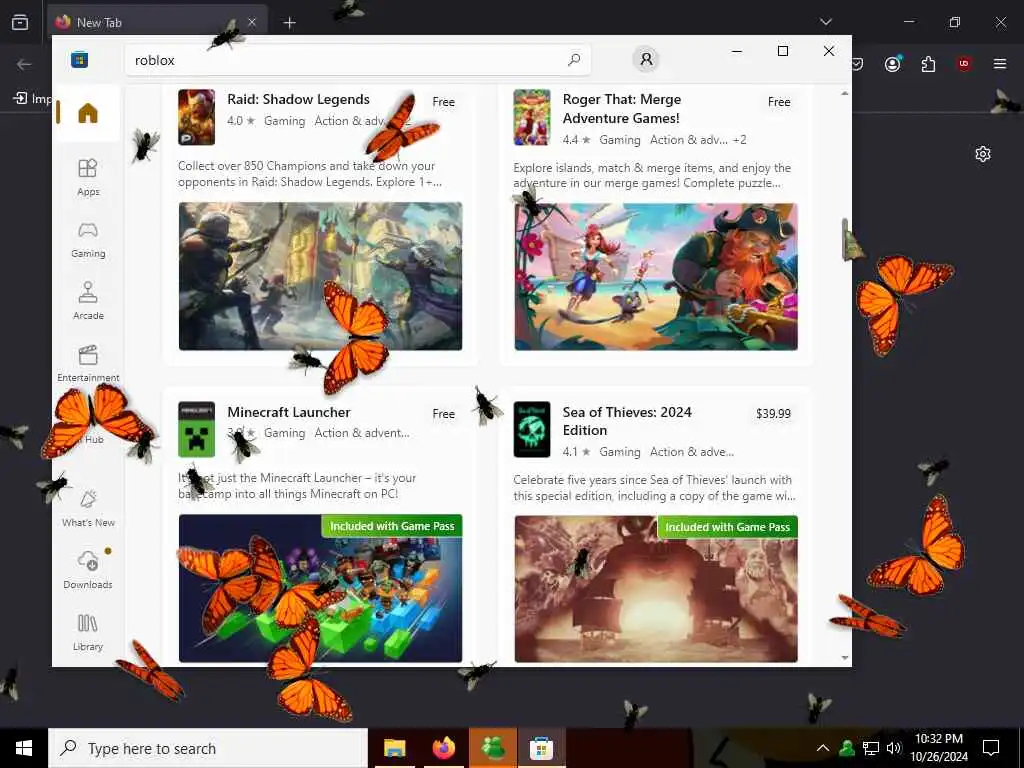Open the Home page in Store sidebar
This screenshot has height=768, width=1024.
click(x=88, y=113)
